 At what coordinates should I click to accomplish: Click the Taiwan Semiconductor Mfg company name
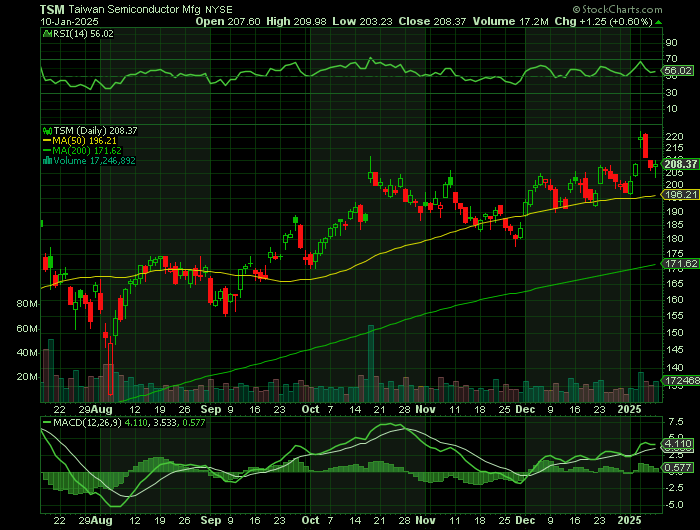pyautogui.click(x=135, y=9)
